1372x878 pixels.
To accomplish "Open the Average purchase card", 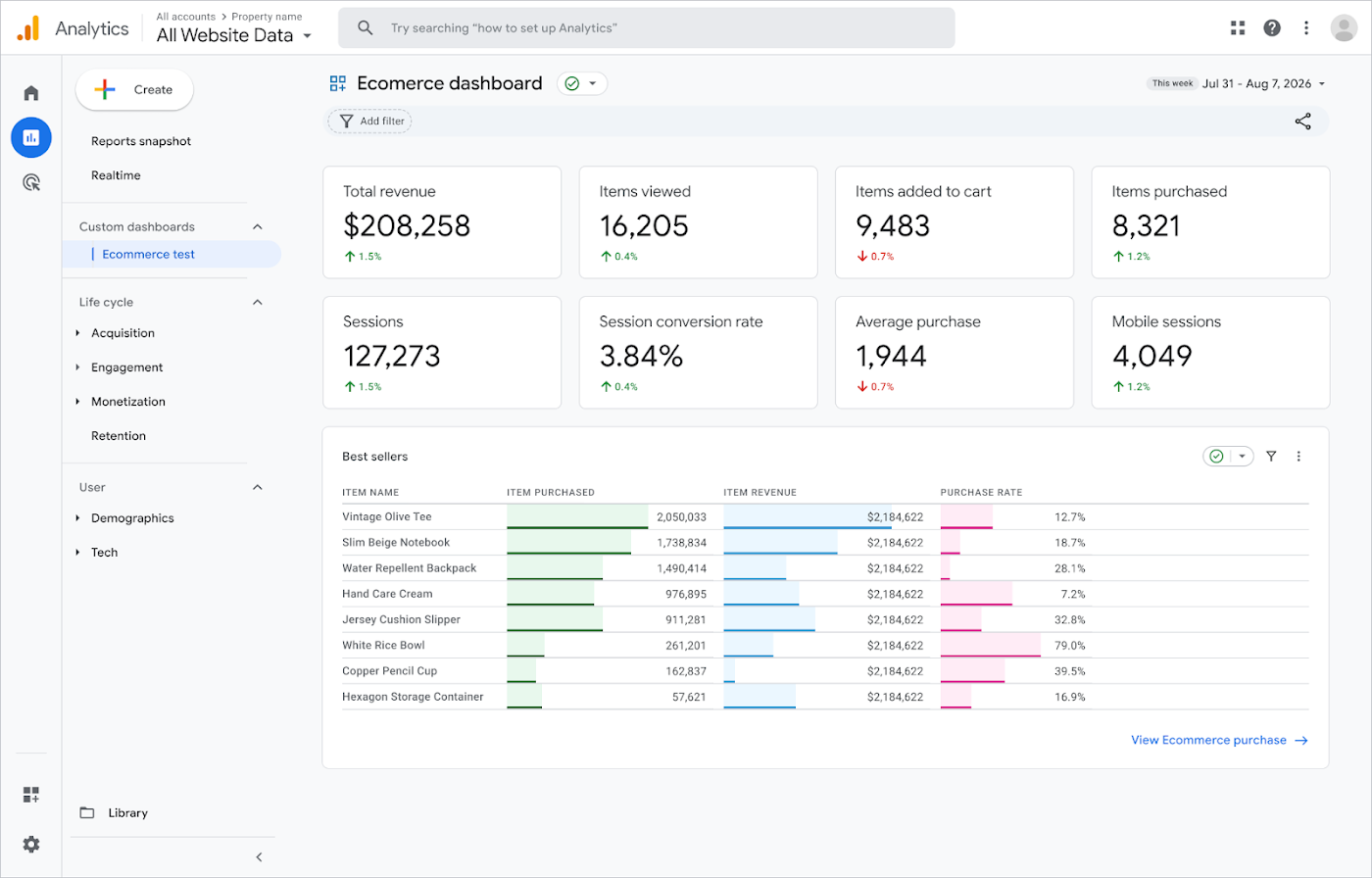I will click(x=955, y=353).
